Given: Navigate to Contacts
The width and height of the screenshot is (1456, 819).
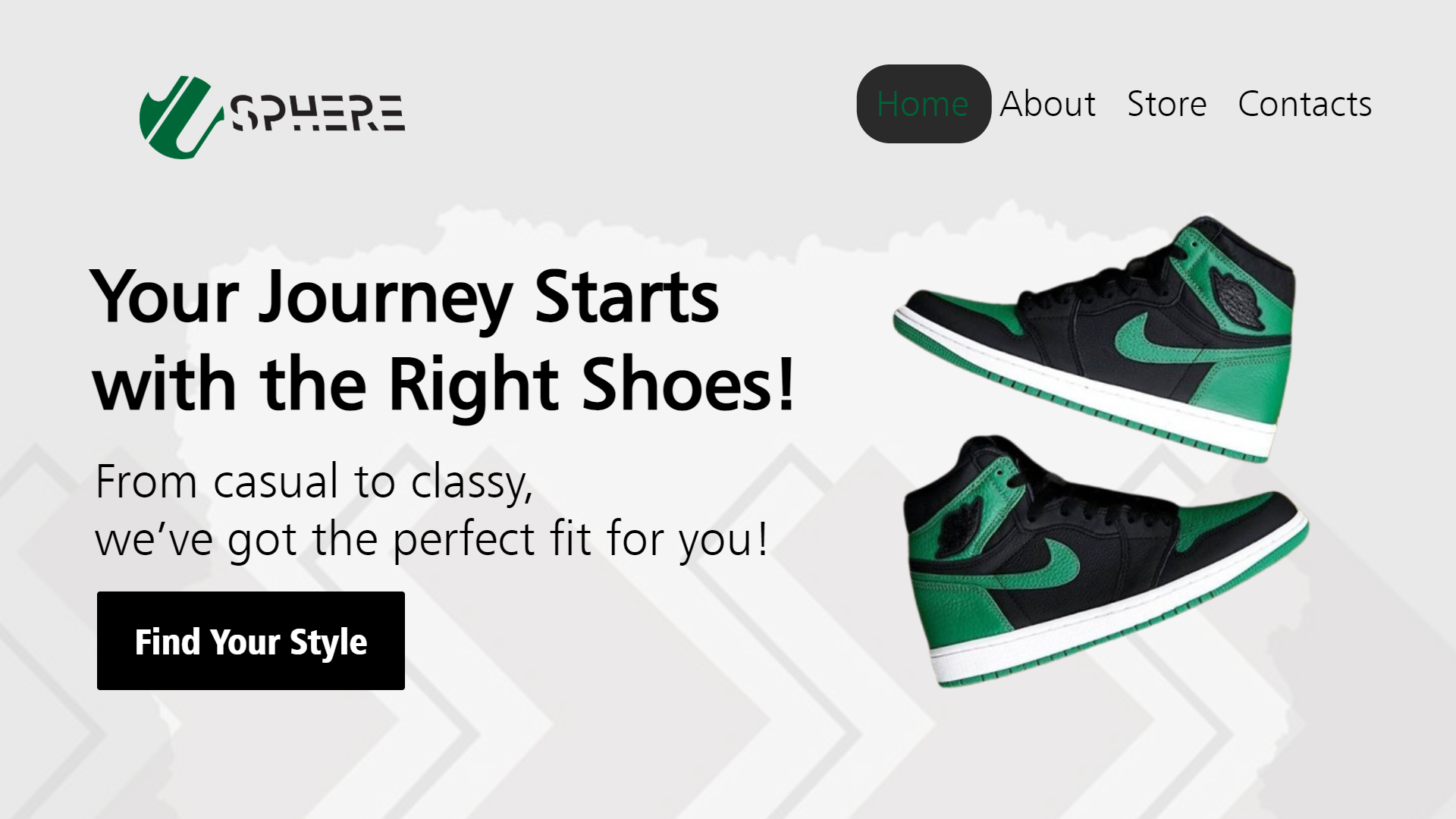Looking at the screenshot, I should pos(1304,104).
